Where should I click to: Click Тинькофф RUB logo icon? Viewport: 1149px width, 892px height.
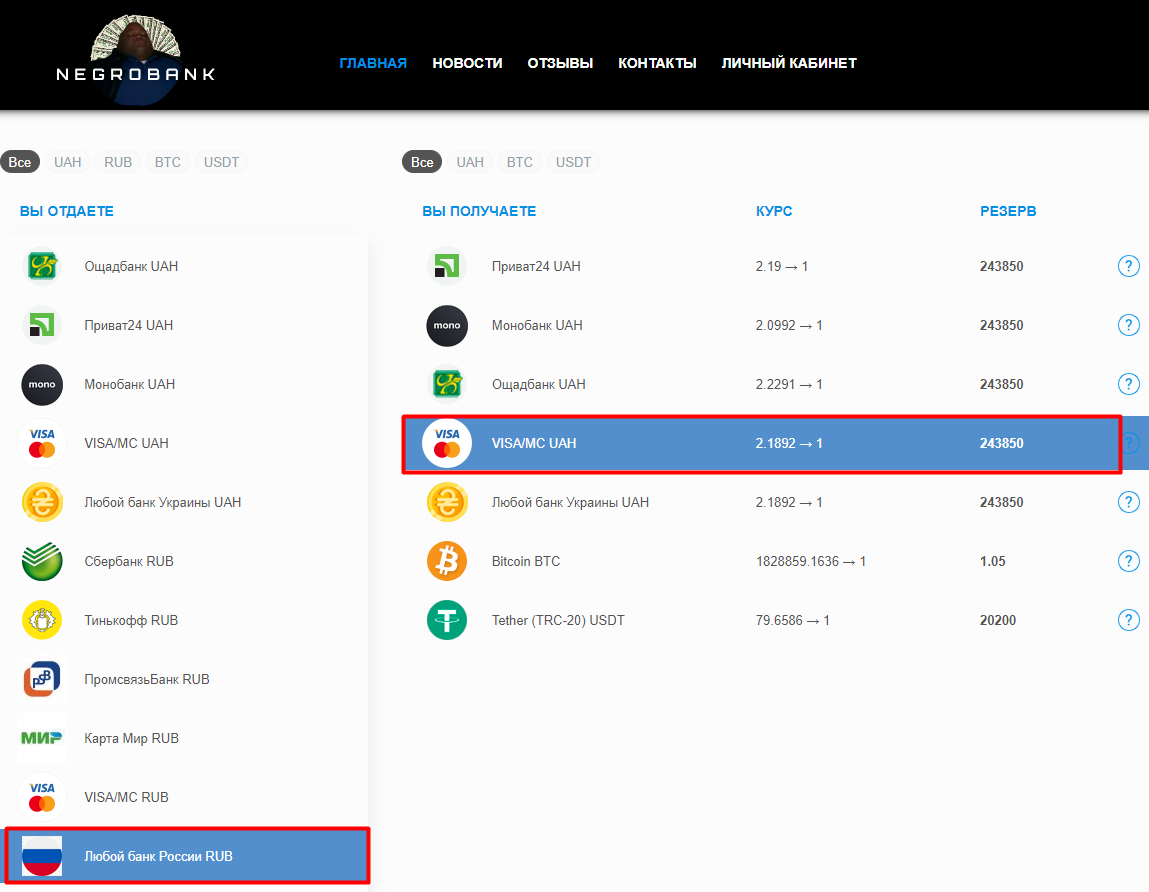[43, 621]
